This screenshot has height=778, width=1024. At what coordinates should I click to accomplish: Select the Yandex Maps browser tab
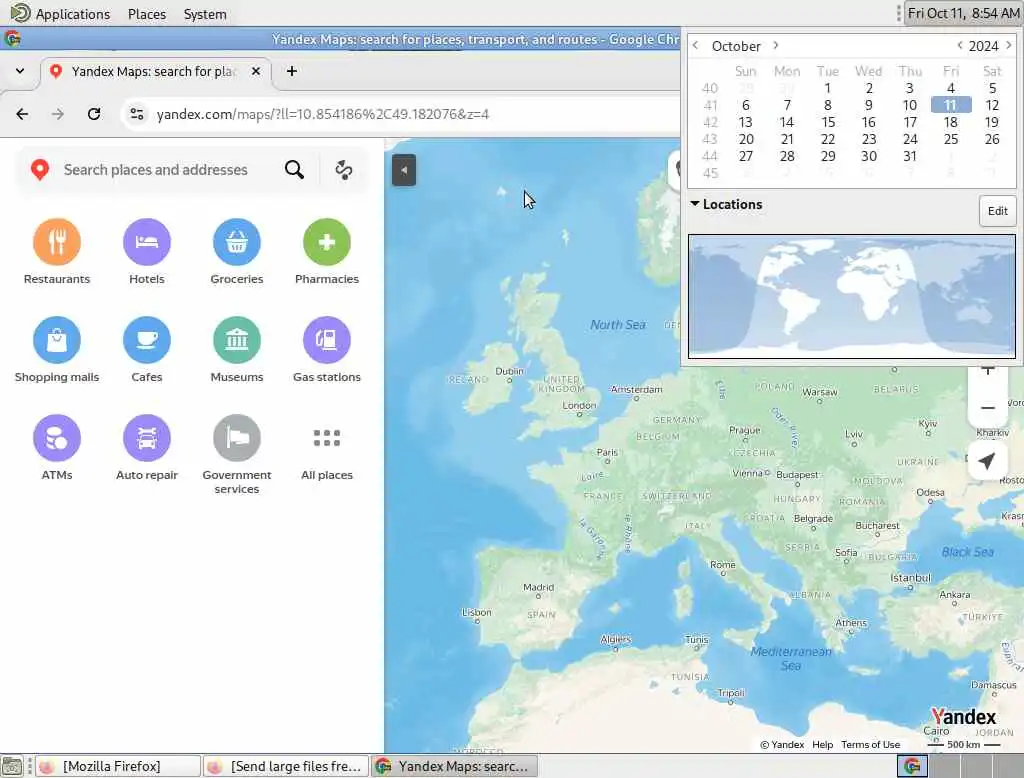(x=154, y=71)
